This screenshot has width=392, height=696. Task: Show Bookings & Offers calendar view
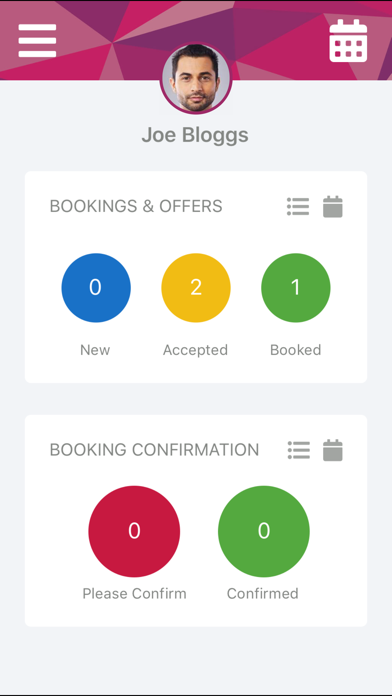333,206
